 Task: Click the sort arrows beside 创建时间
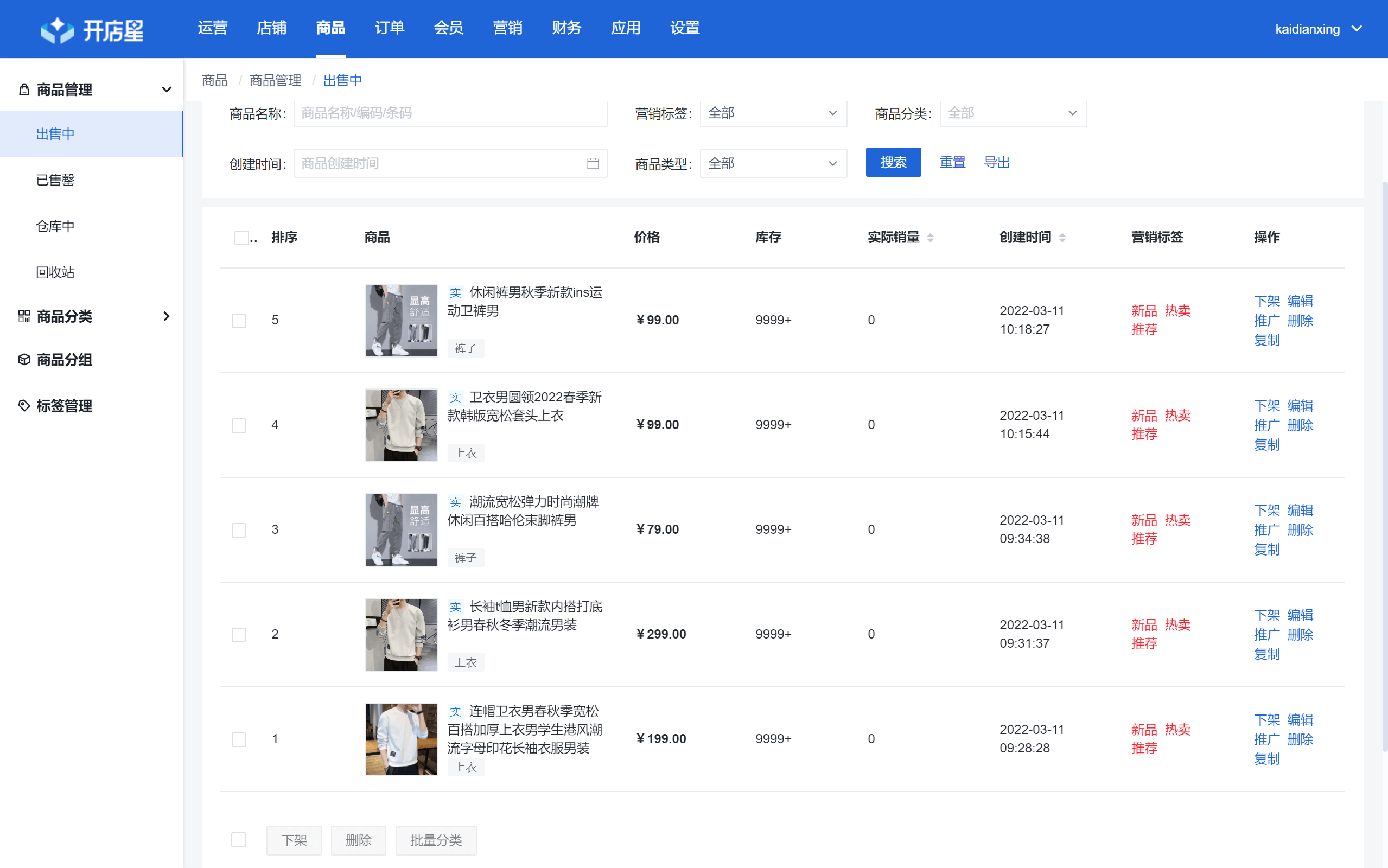pyautogui.click(x=1062, y=238)
